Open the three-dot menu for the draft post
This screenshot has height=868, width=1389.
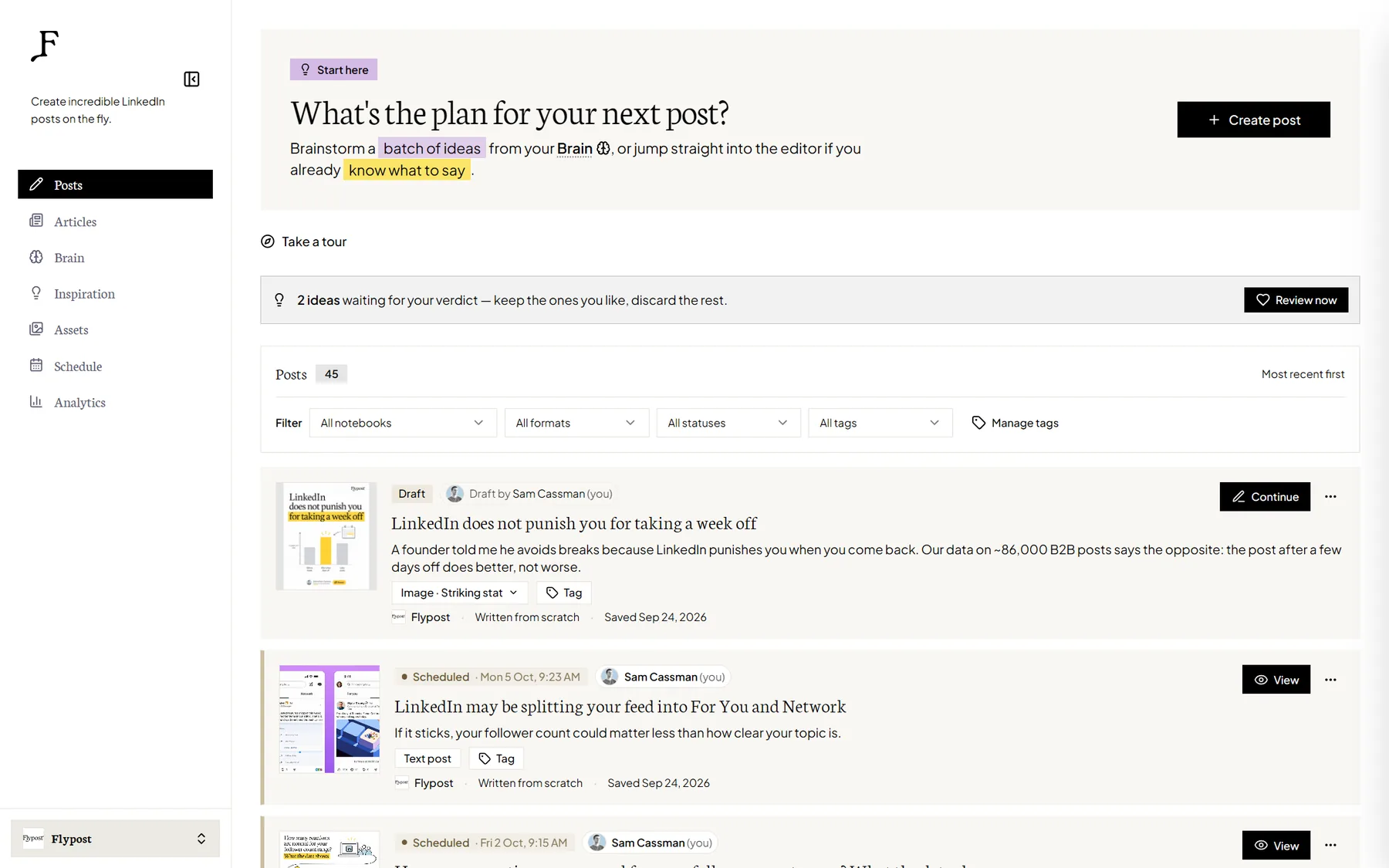click(x=1330, y=497)
